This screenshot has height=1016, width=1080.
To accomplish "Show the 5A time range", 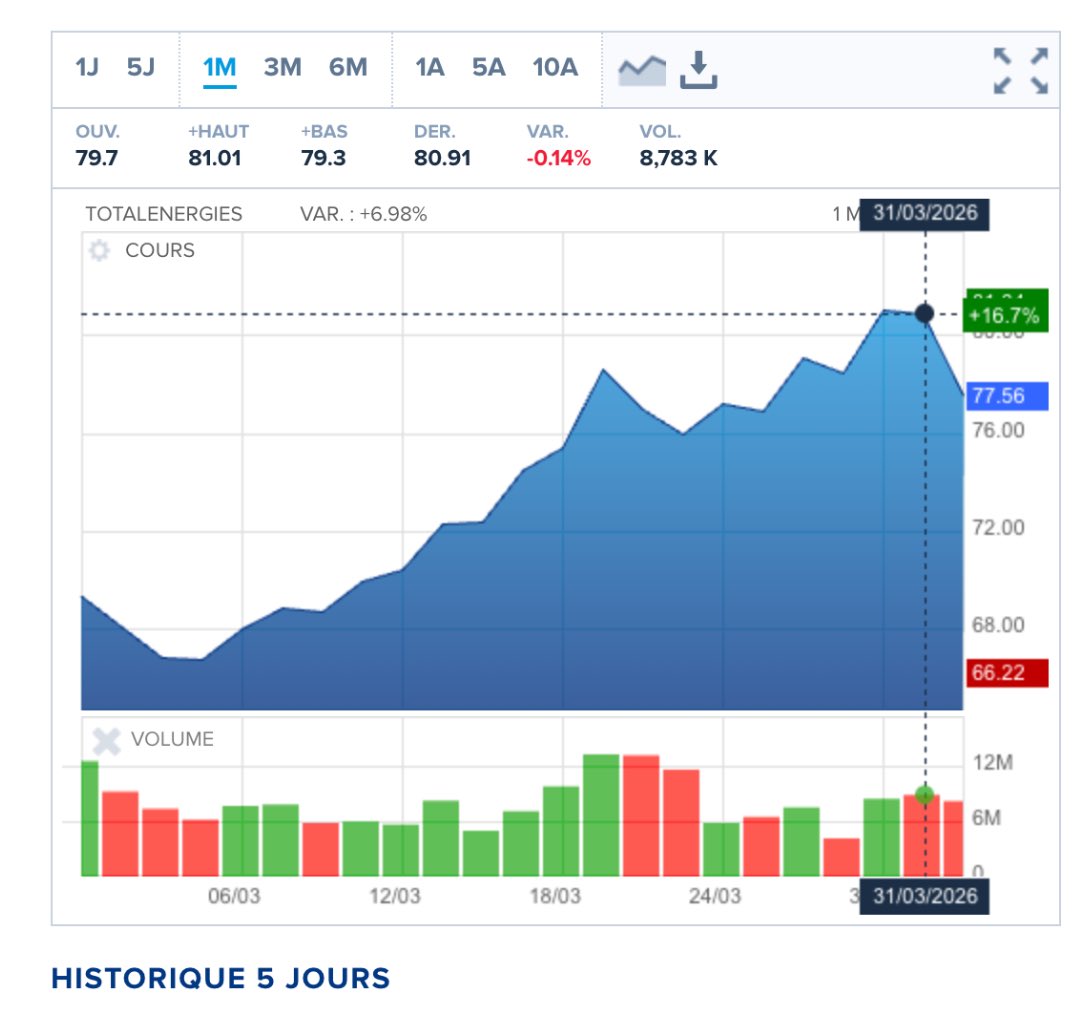I will click(x=488, y=68).
